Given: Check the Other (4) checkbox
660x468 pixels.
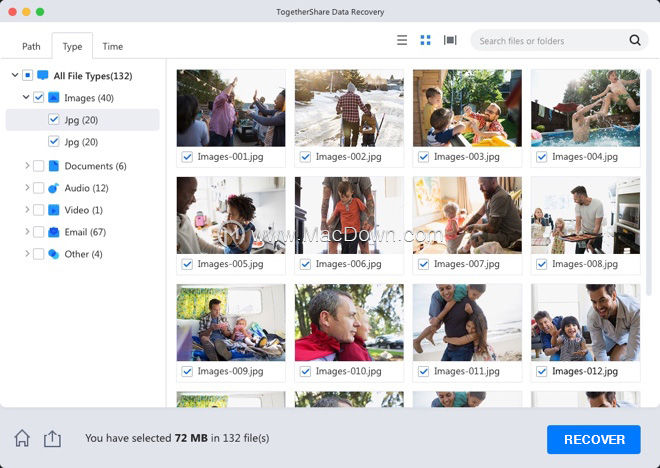Looking at the screenshot, I should (x=38, y=254).
